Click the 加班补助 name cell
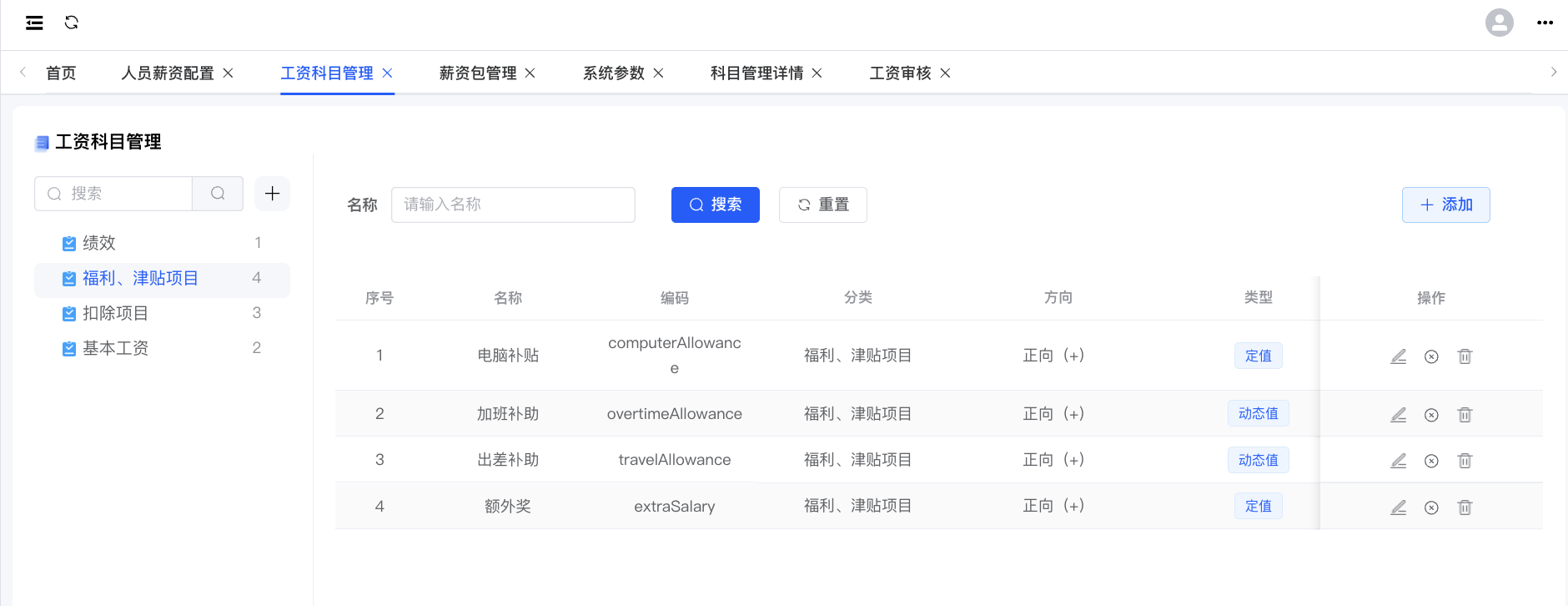The height and width of the screenshot is (606, 1568). click(x=508, y=414)
